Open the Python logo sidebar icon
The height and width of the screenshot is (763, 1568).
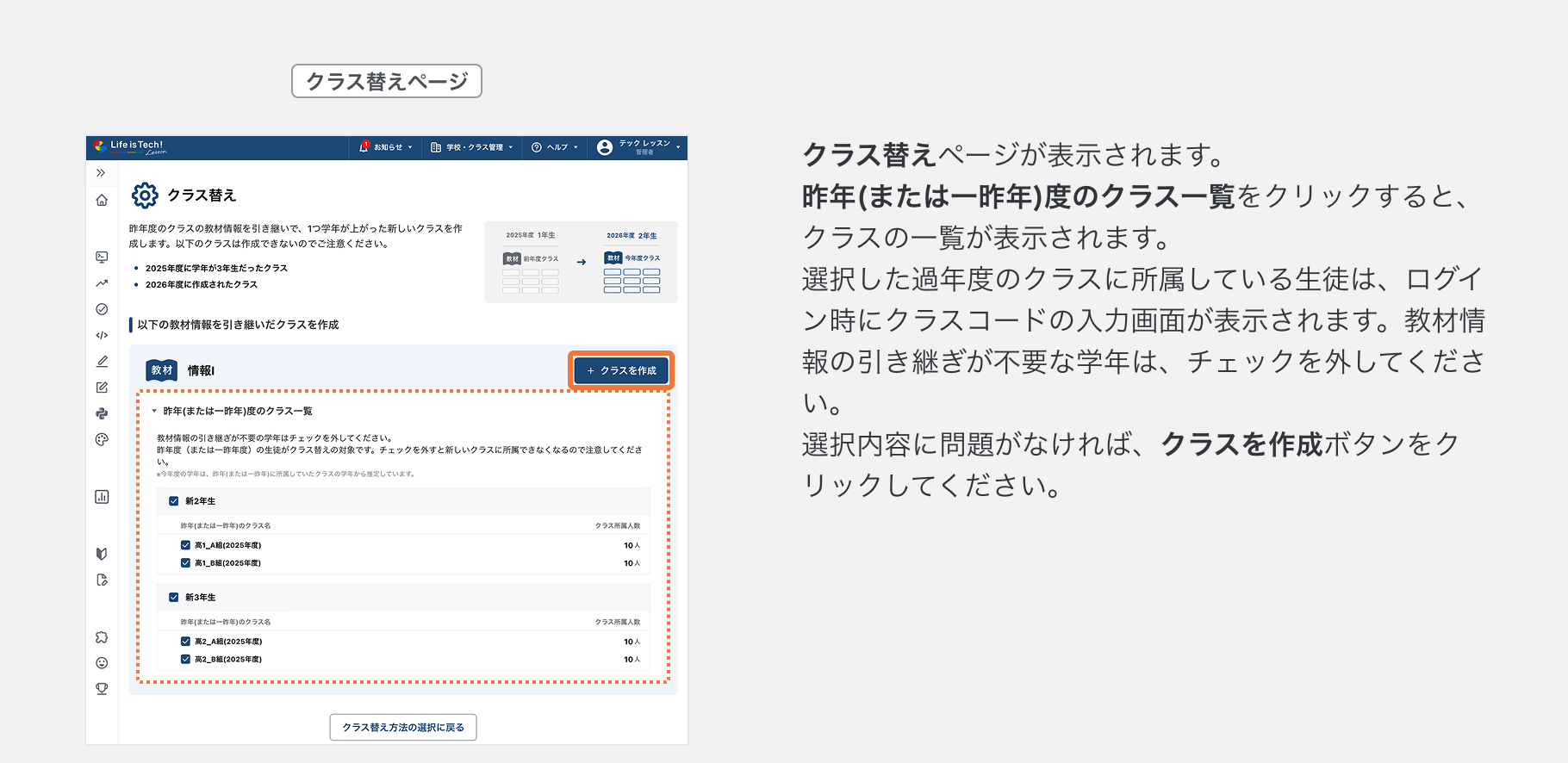(x=102, y=413)
